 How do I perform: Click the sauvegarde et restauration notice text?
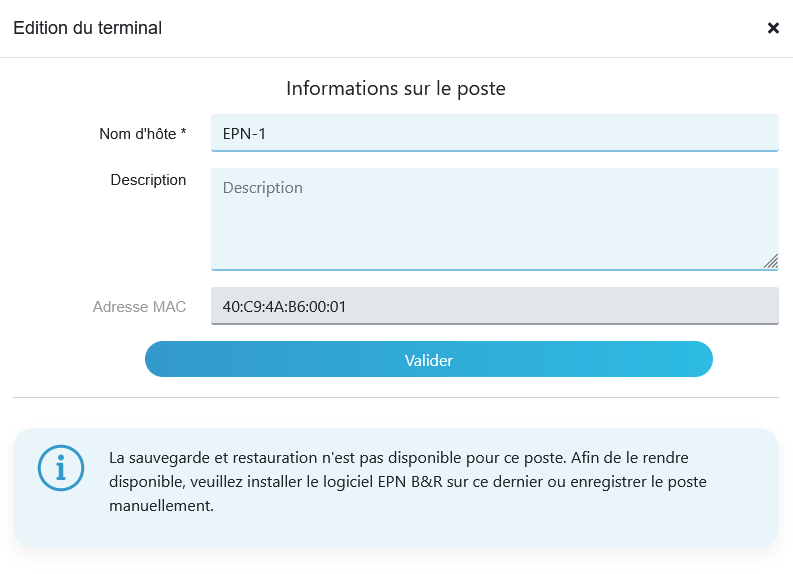tap(408, 481)
